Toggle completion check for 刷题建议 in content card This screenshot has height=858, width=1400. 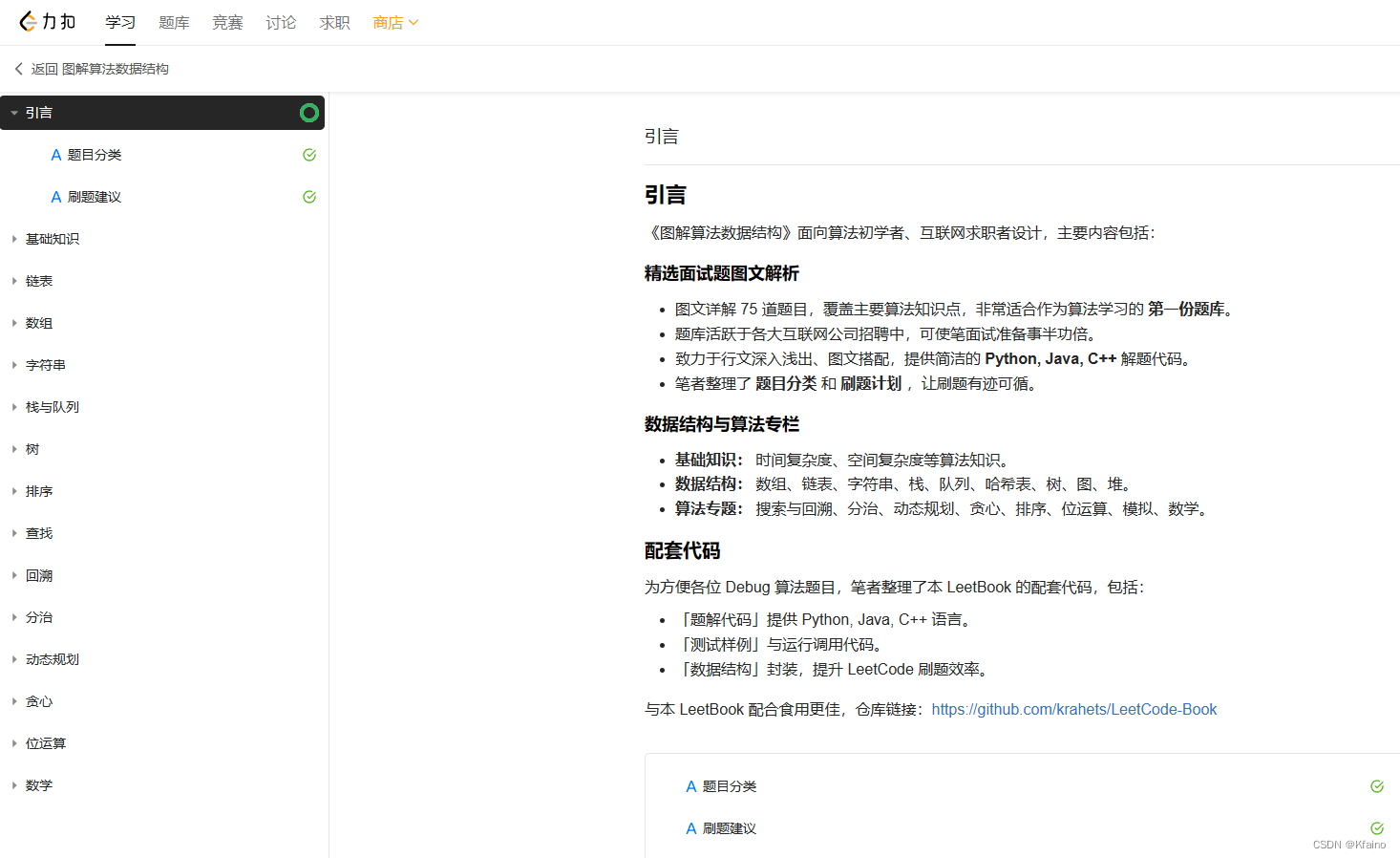point(1377,828)
